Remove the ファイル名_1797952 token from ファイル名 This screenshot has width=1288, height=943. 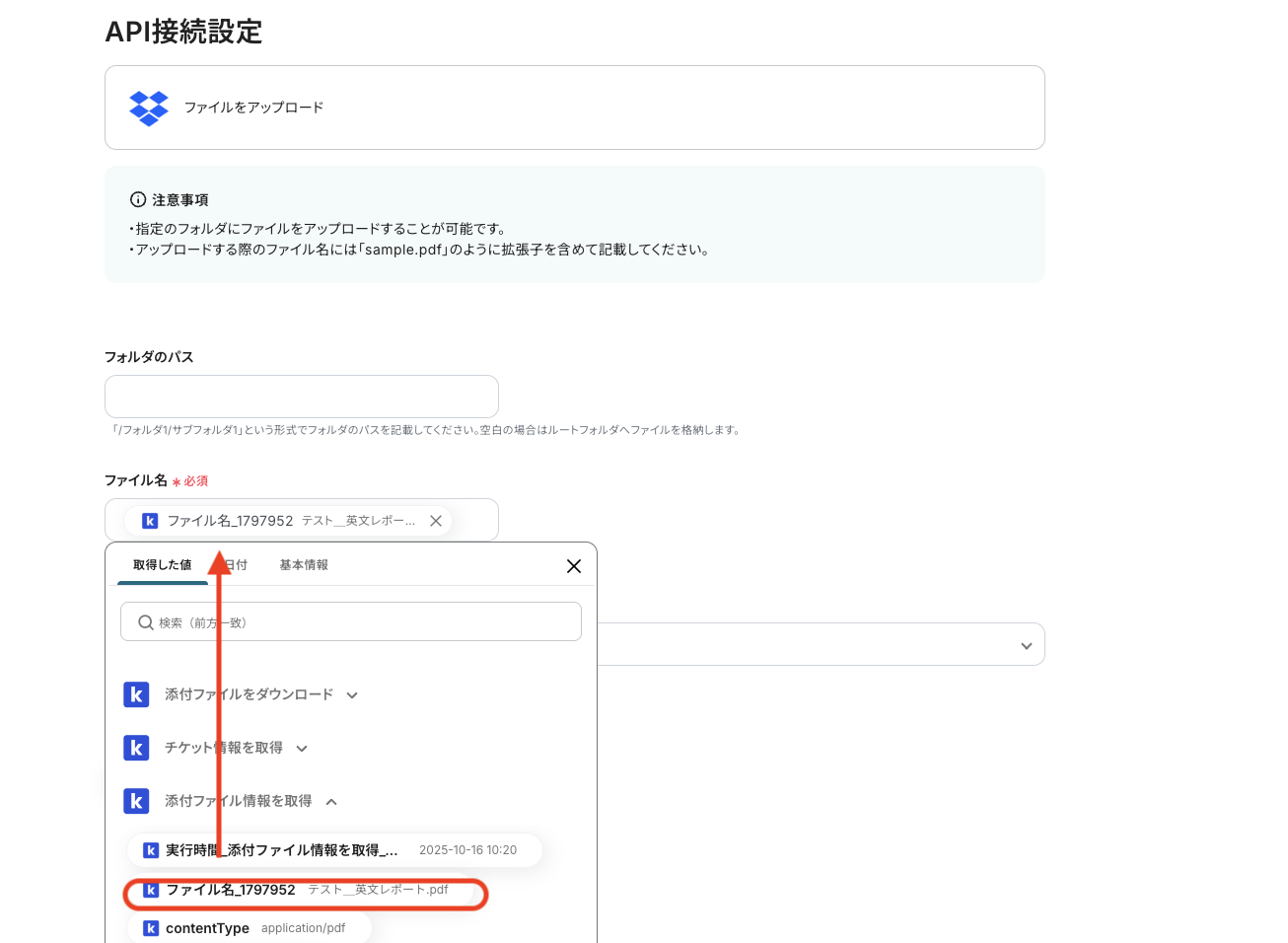[x=435, y=520]
